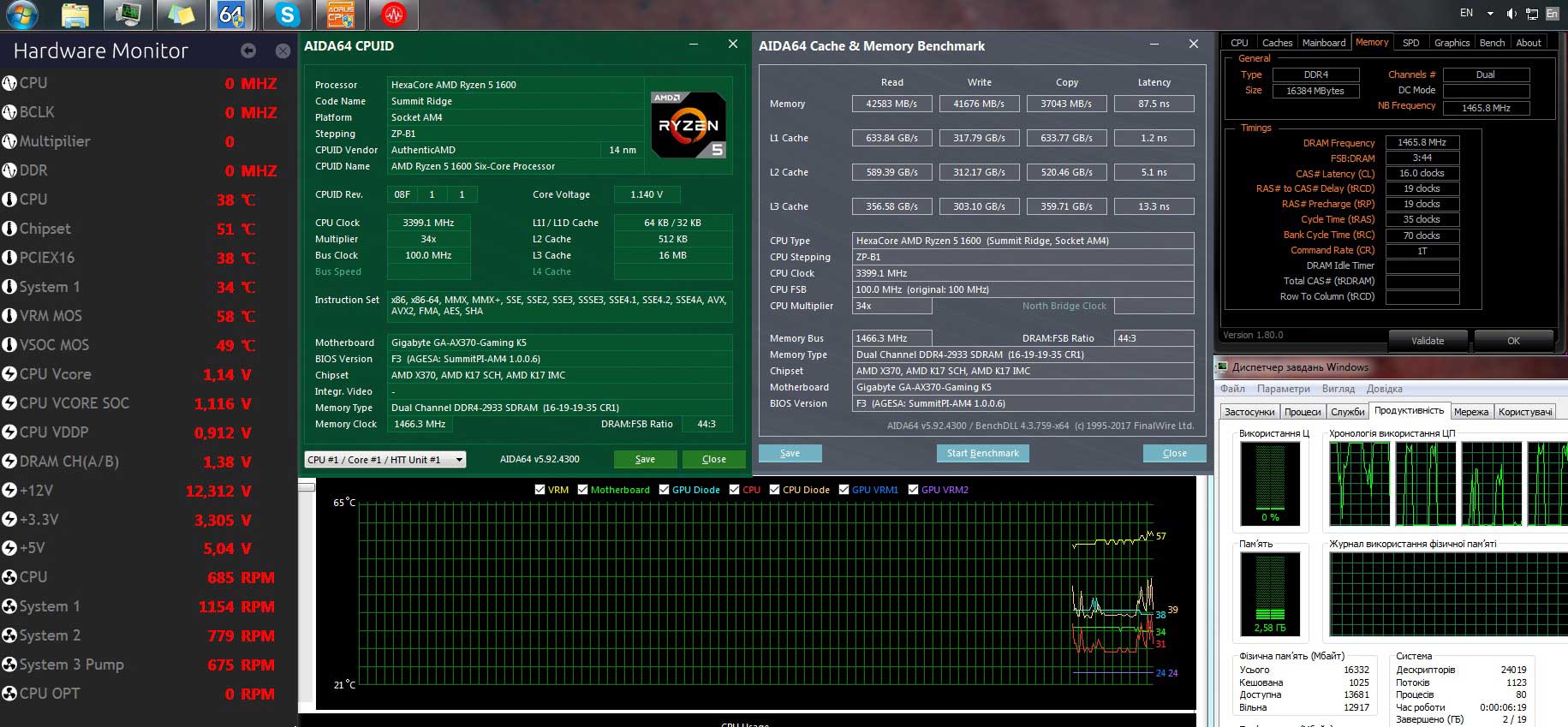Open the Параметри menu in Task Manager

click(x=1284, y=389)
